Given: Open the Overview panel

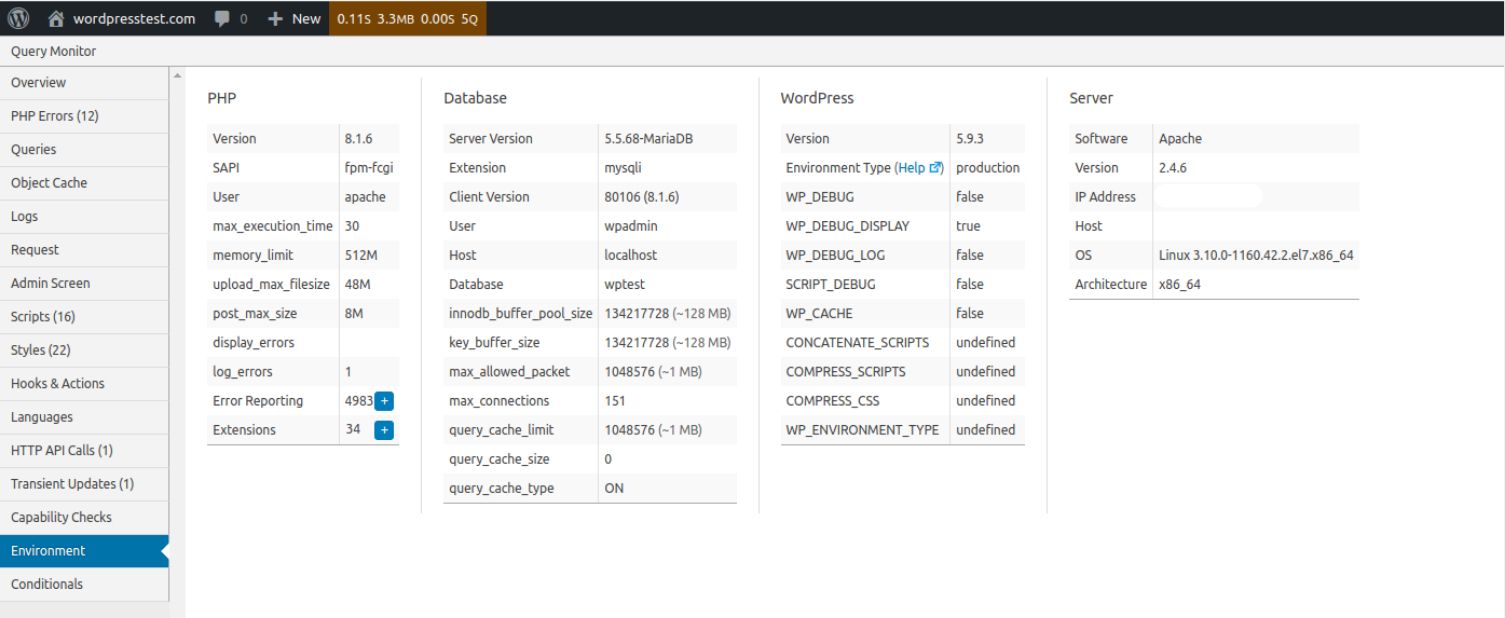Looking at the screenshot, I should click(x=84, y=83).
